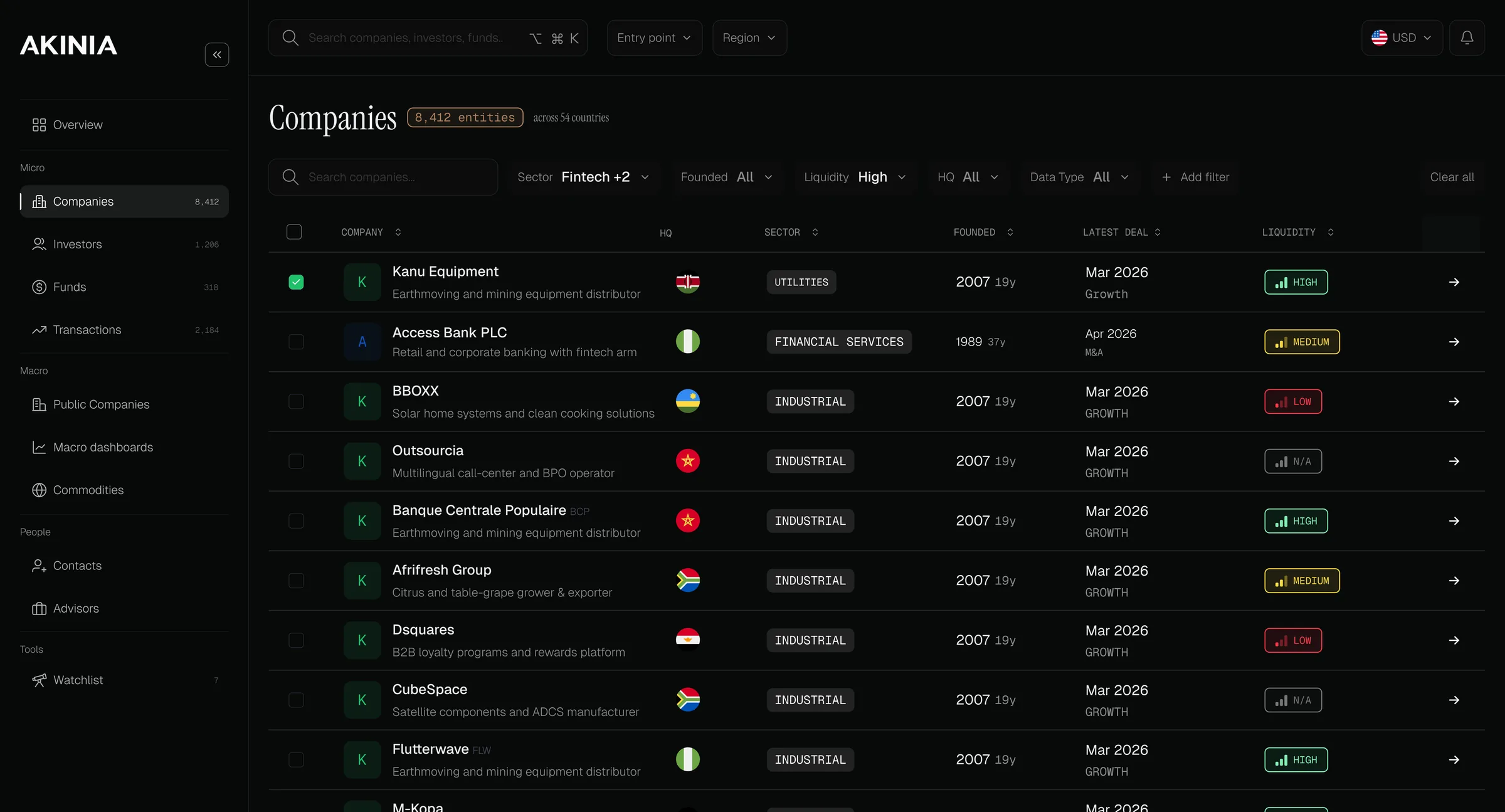1505x812 pixels.
Task: Open Dsquares row arrow
Action: pyautogui.click(x=1454, y=640)
